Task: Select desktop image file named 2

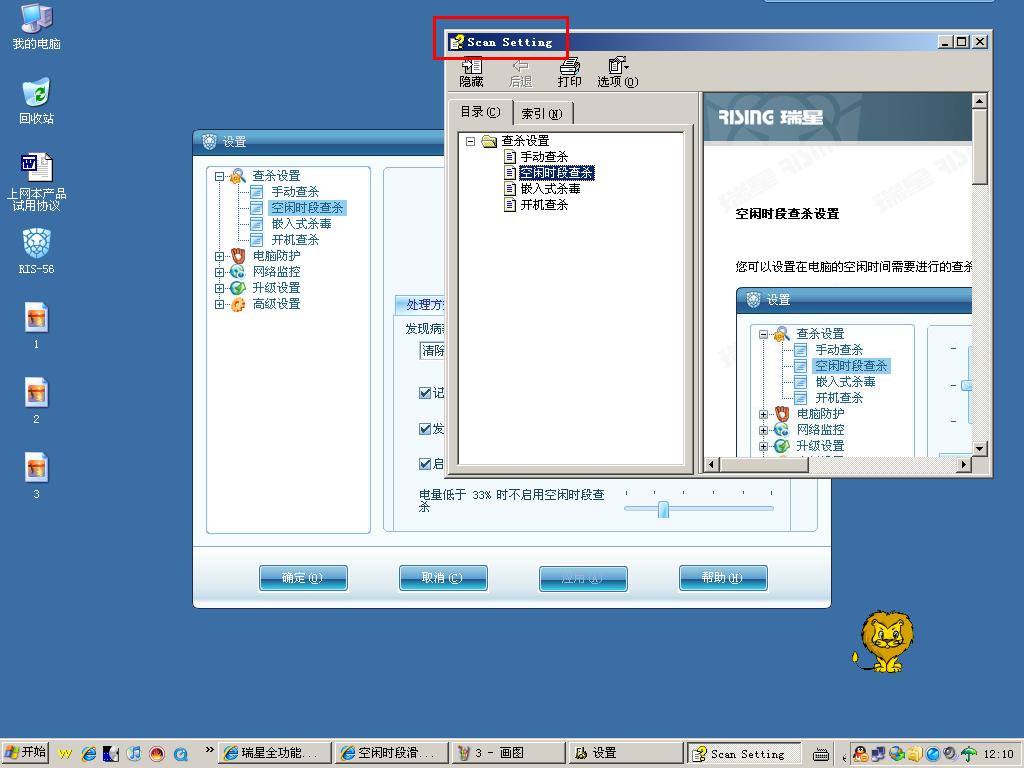Action: (37, 400)
